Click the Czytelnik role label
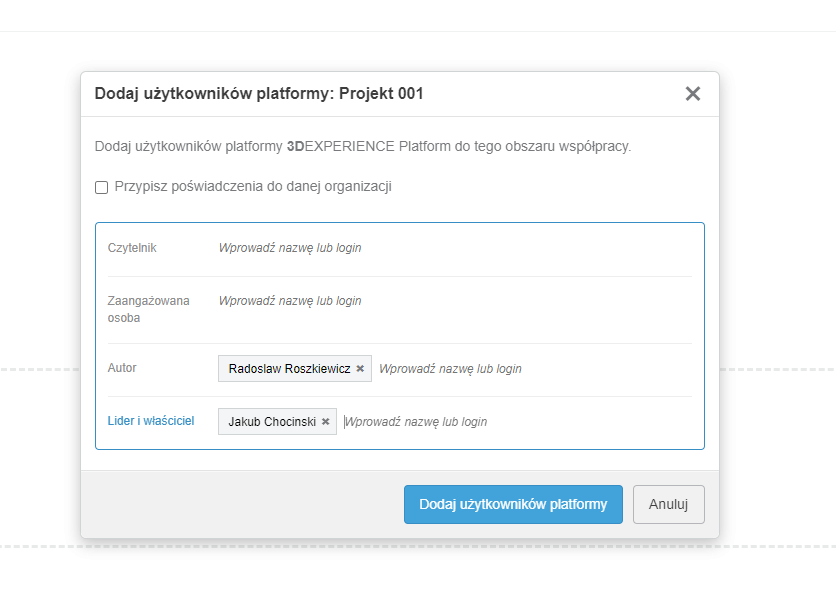This screenshot has height=602, width=836. (x=132, y=248)
